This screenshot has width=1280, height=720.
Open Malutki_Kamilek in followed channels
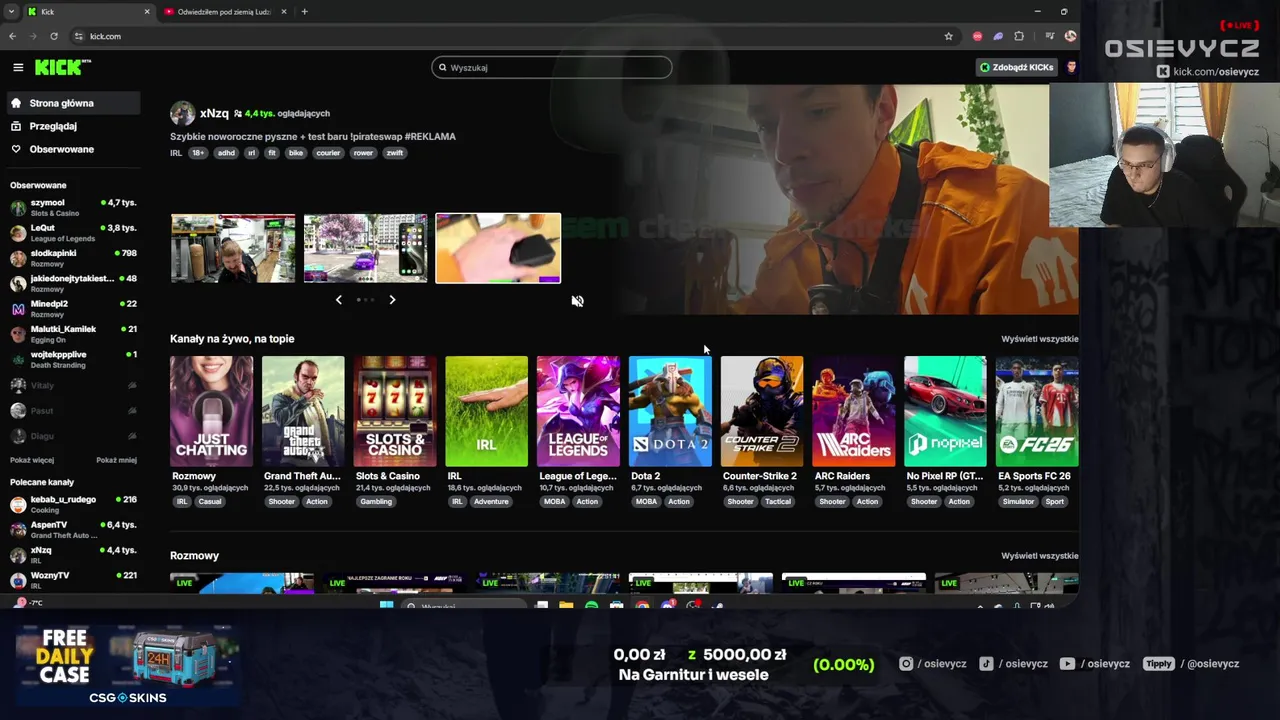73,334
